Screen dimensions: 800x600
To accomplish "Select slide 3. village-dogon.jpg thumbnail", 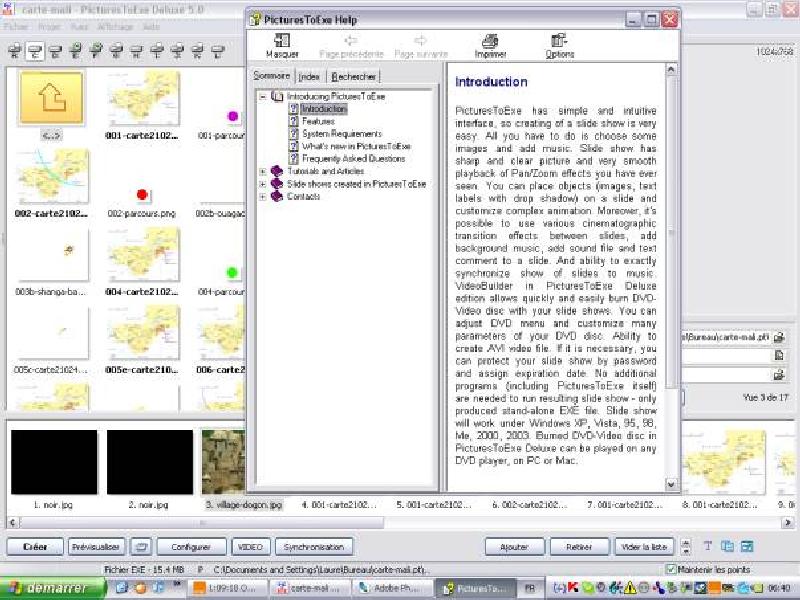I will coord(223,462).
